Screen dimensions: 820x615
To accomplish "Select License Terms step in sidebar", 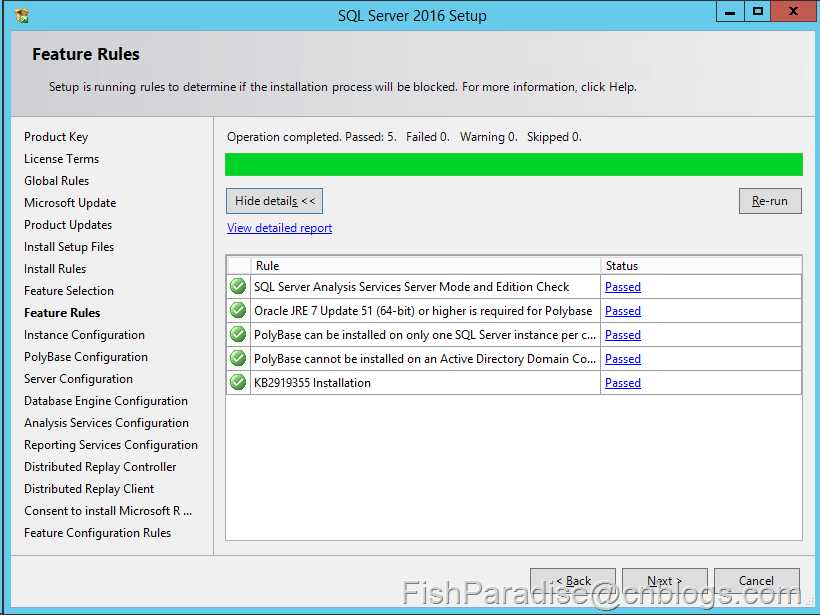I will pyautogui.click(x=61, y=159).
